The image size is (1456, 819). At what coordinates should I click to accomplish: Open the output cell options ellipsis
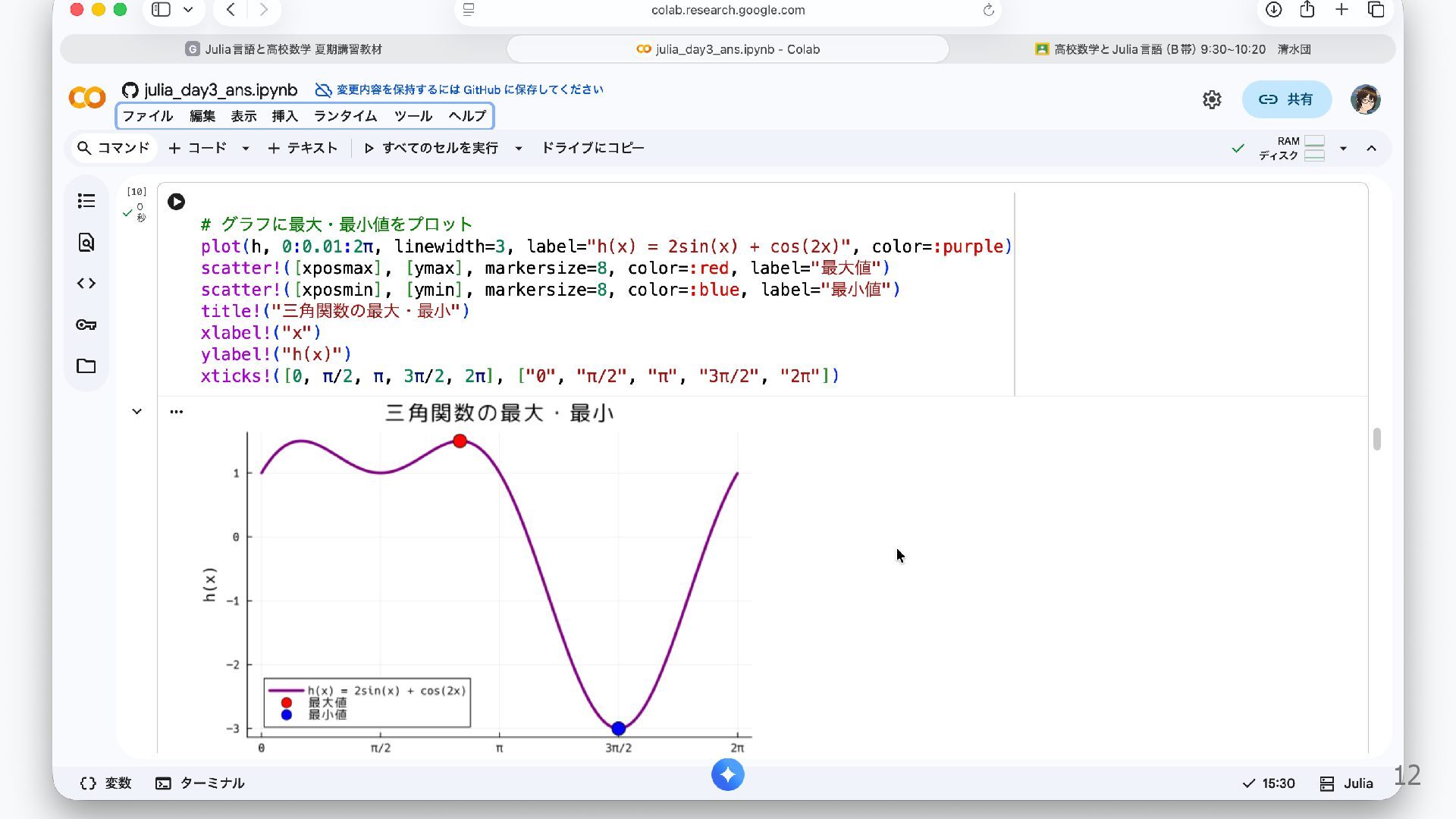pyautogui.click(x=176, y=412)
